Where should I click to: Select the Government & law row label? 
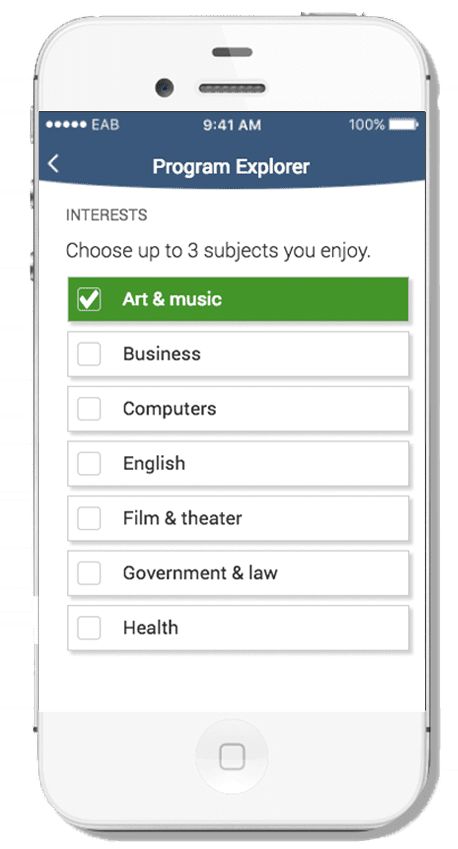coord(200,573)
